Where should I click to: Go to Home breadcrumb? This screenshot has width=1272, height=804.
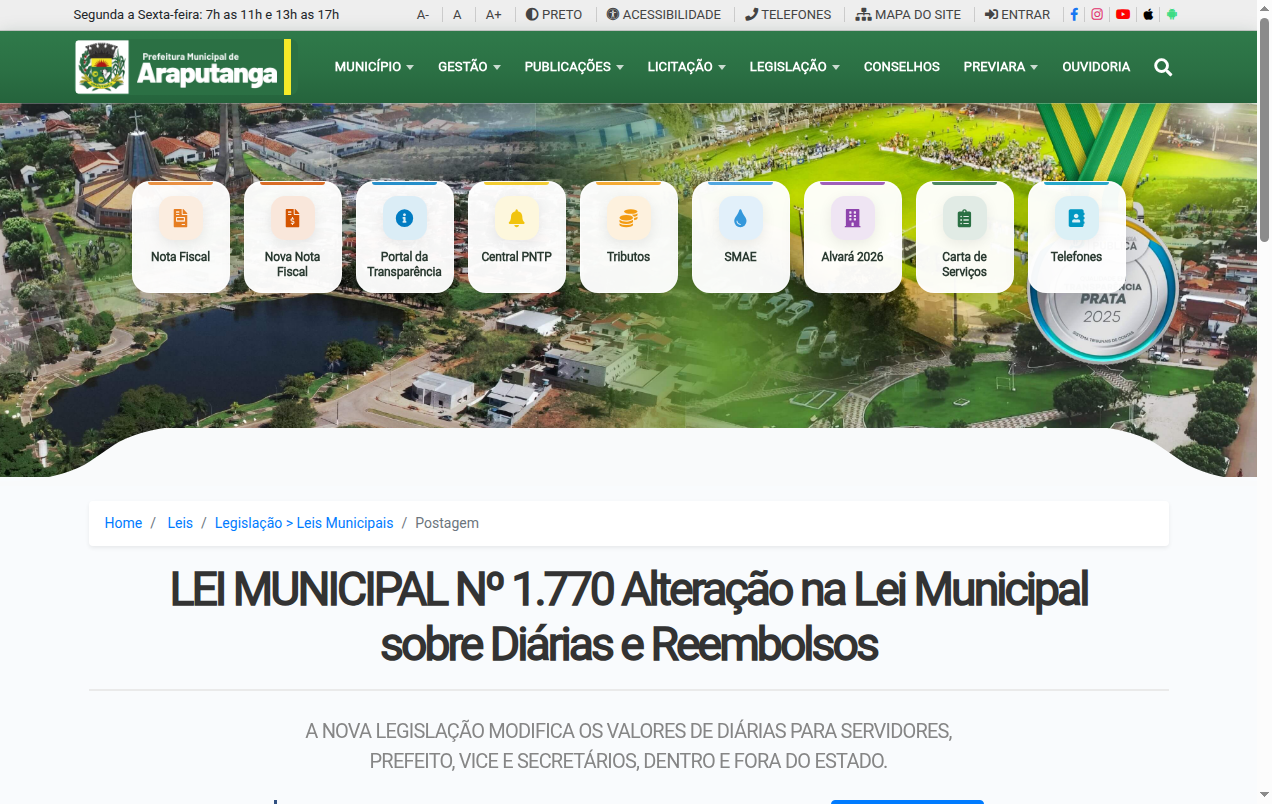(123, 523)
